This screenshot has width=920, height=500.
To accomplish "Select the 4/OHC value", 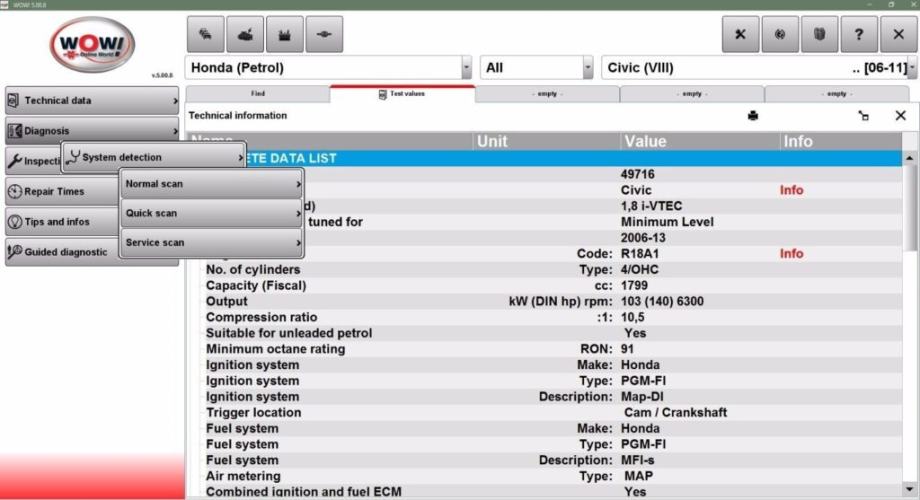I will coord(640,269).
